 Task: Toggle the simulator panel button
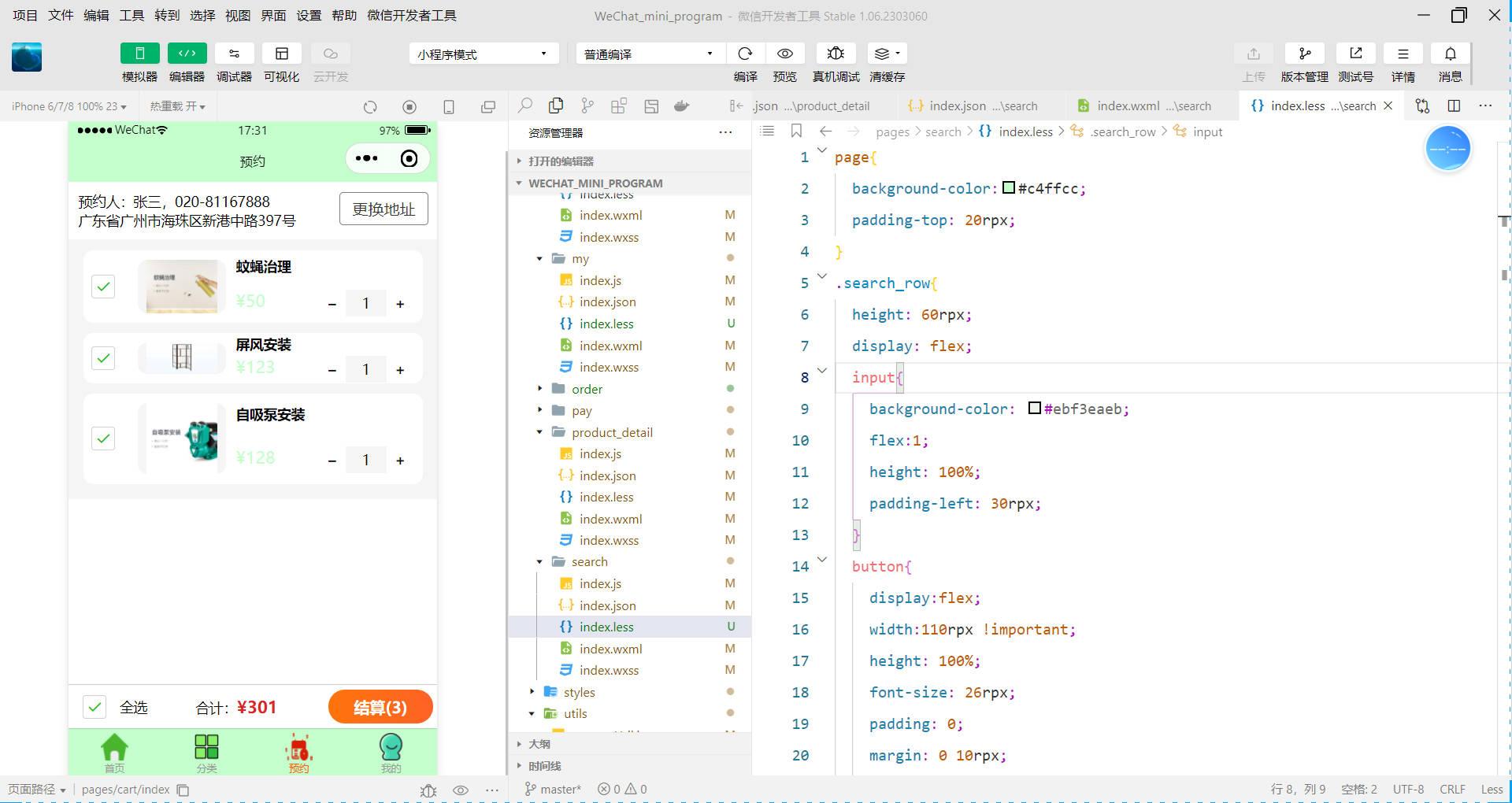tap(139, 54)
